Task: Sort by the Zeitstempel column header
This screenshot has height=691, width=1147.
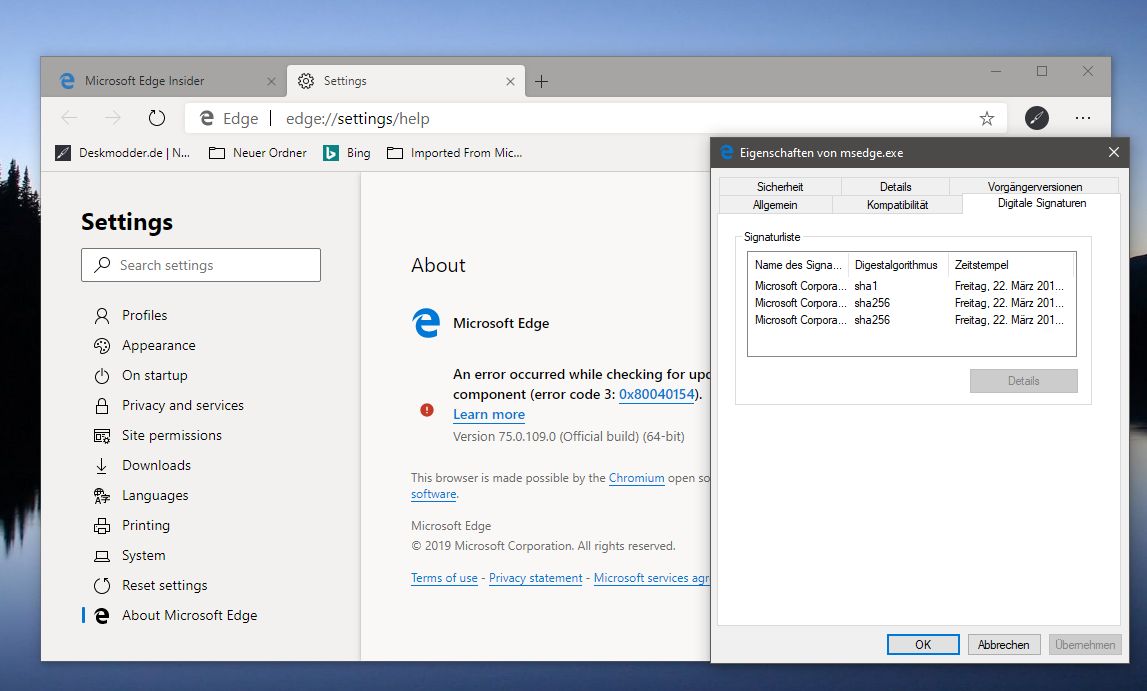Action: click(1012, 265)
